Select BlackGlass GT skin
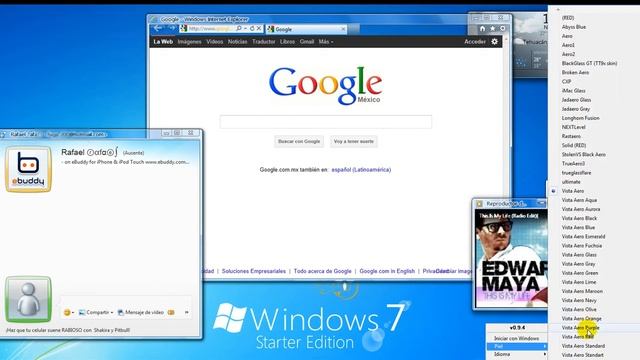Viewport: 640px width, 360px height. (x=589, y=63)
